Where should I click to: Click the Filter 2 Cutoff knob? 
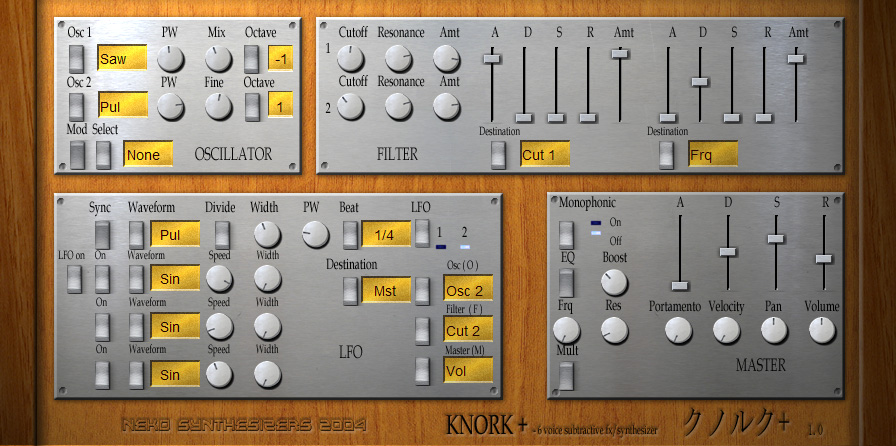tap(350, 106)
